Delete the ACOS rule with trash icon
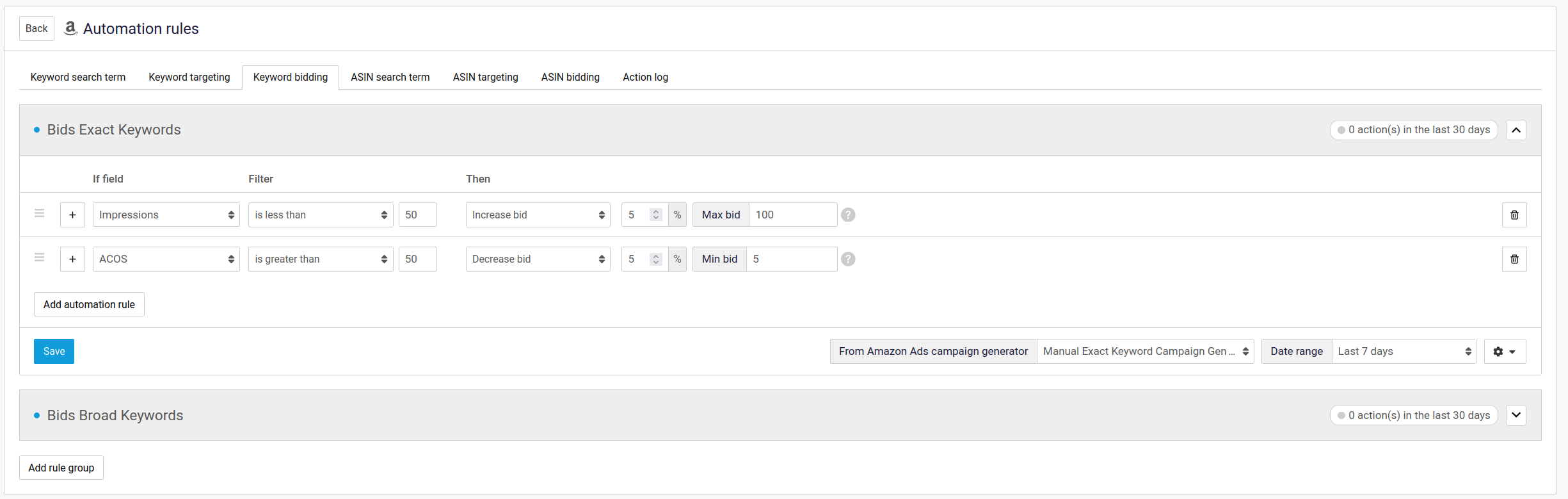Screen dimensions: 1568x499 click(1514, 259)
